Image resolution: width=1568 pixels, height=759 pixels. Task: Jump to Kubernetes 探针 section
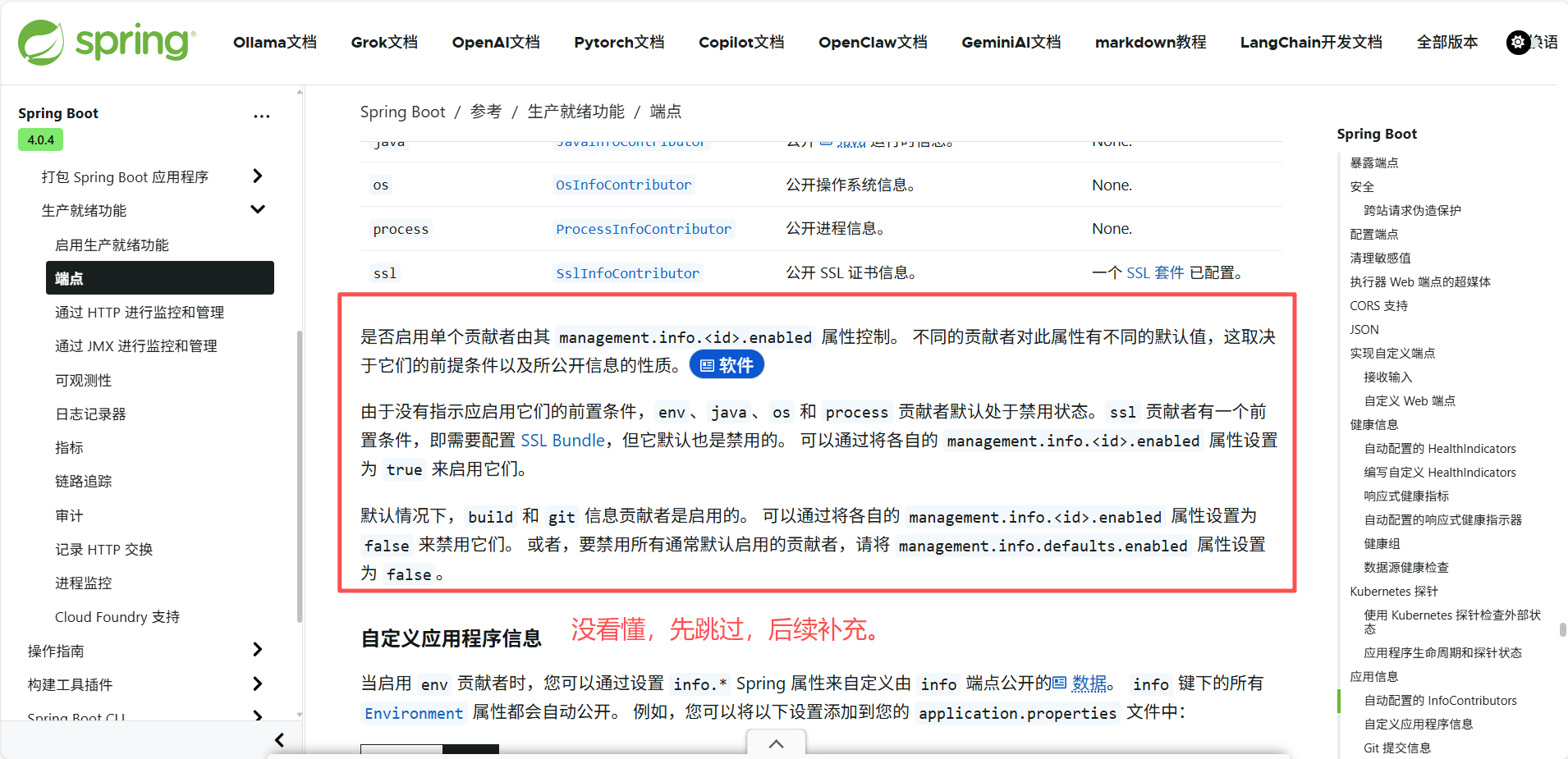(x=1394, y=591)
